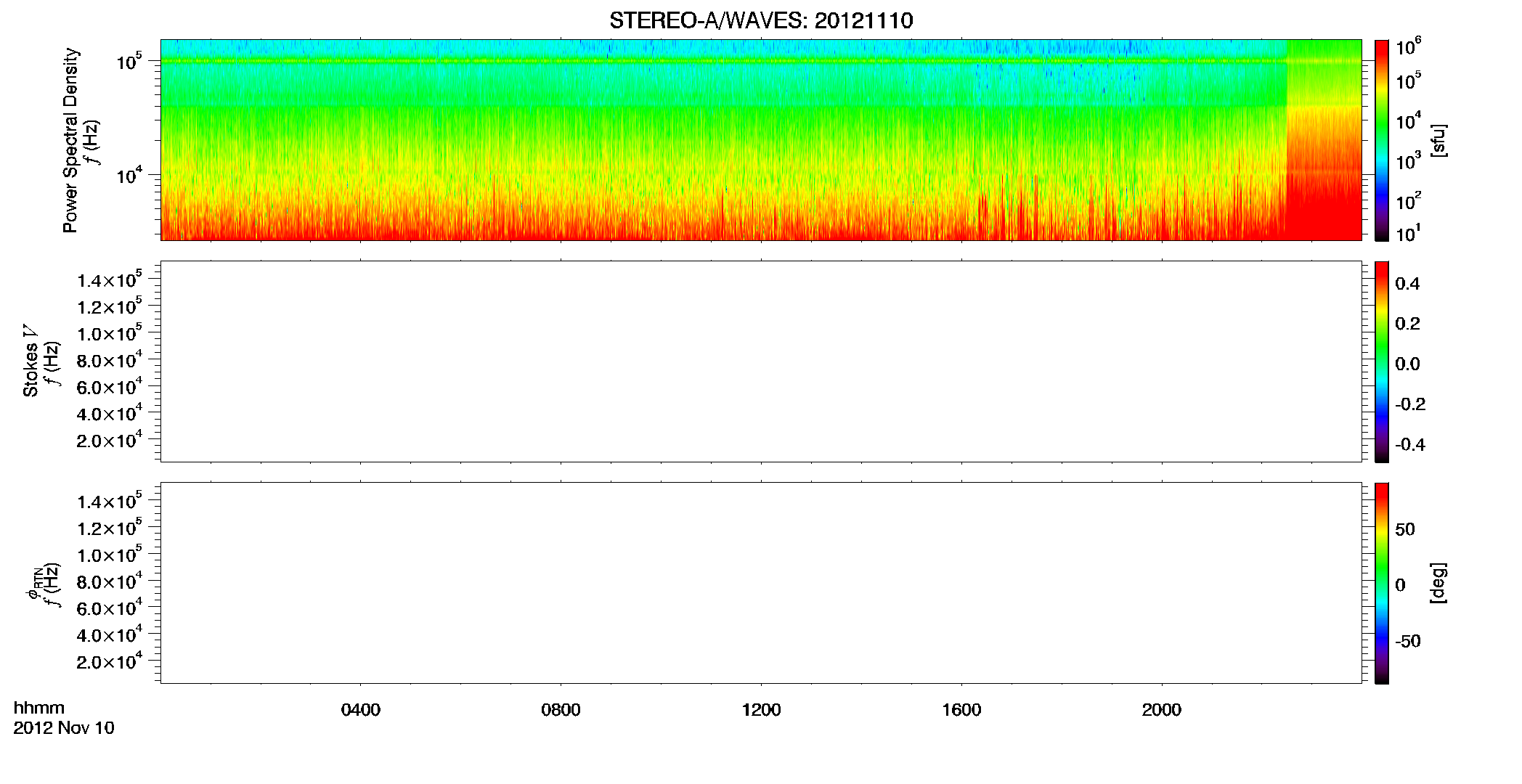Click the [sfu] units label

1438,140
